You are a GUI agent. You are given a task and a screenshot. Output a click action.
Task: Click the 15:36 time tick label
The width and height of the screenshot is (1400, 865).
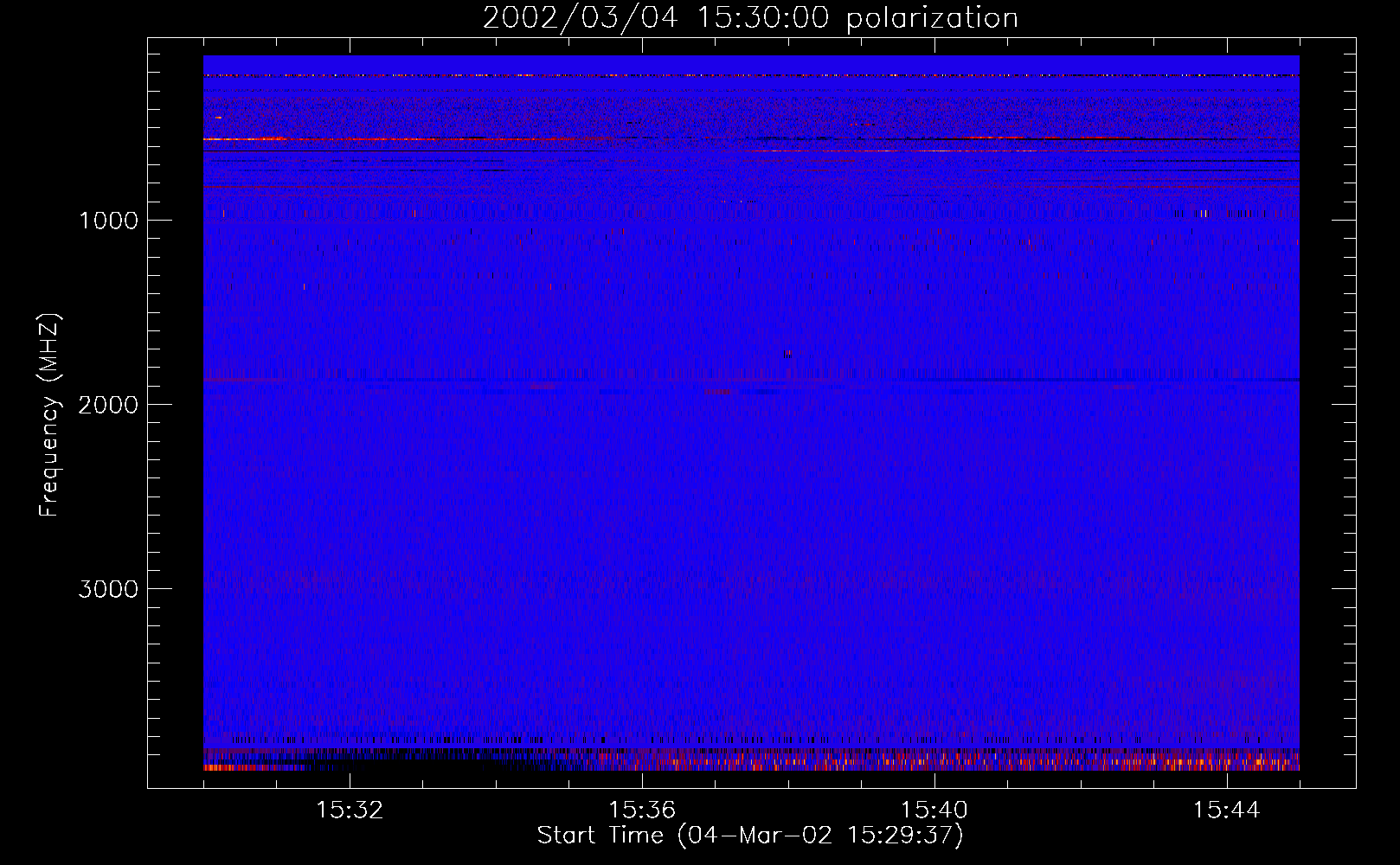point(642,811)
